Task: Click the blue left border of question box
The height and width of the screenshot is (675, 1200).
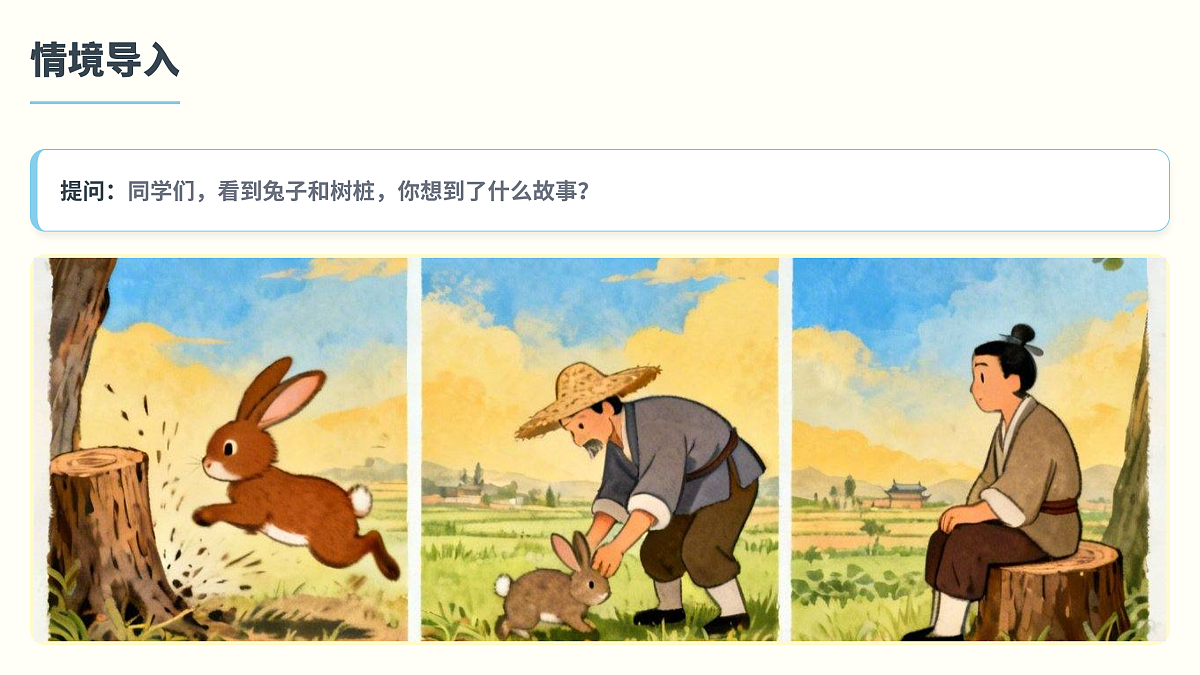Action: pyautogui.click(x=33, y=190)
